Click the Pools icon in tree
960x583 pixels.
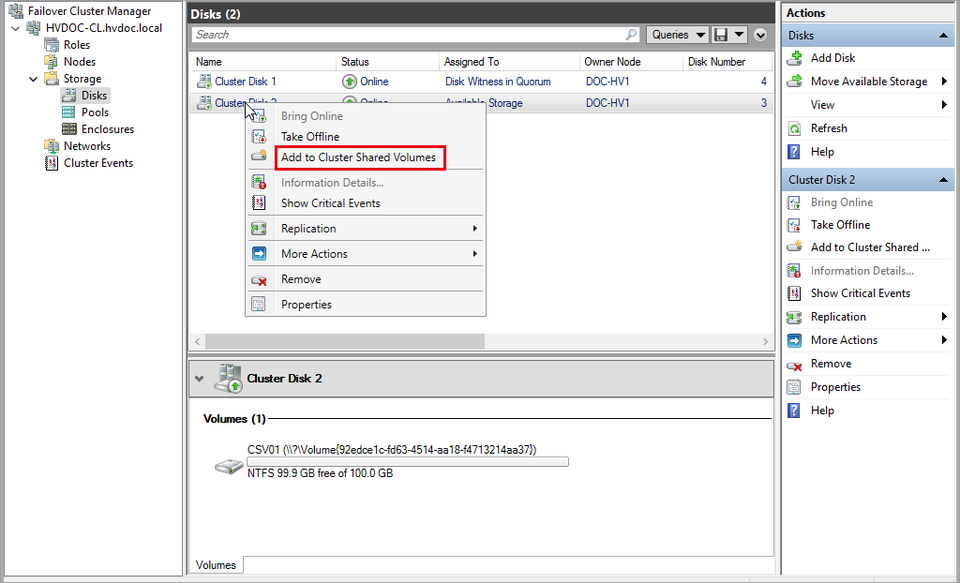pyautogui.click(x=69, y=112)
